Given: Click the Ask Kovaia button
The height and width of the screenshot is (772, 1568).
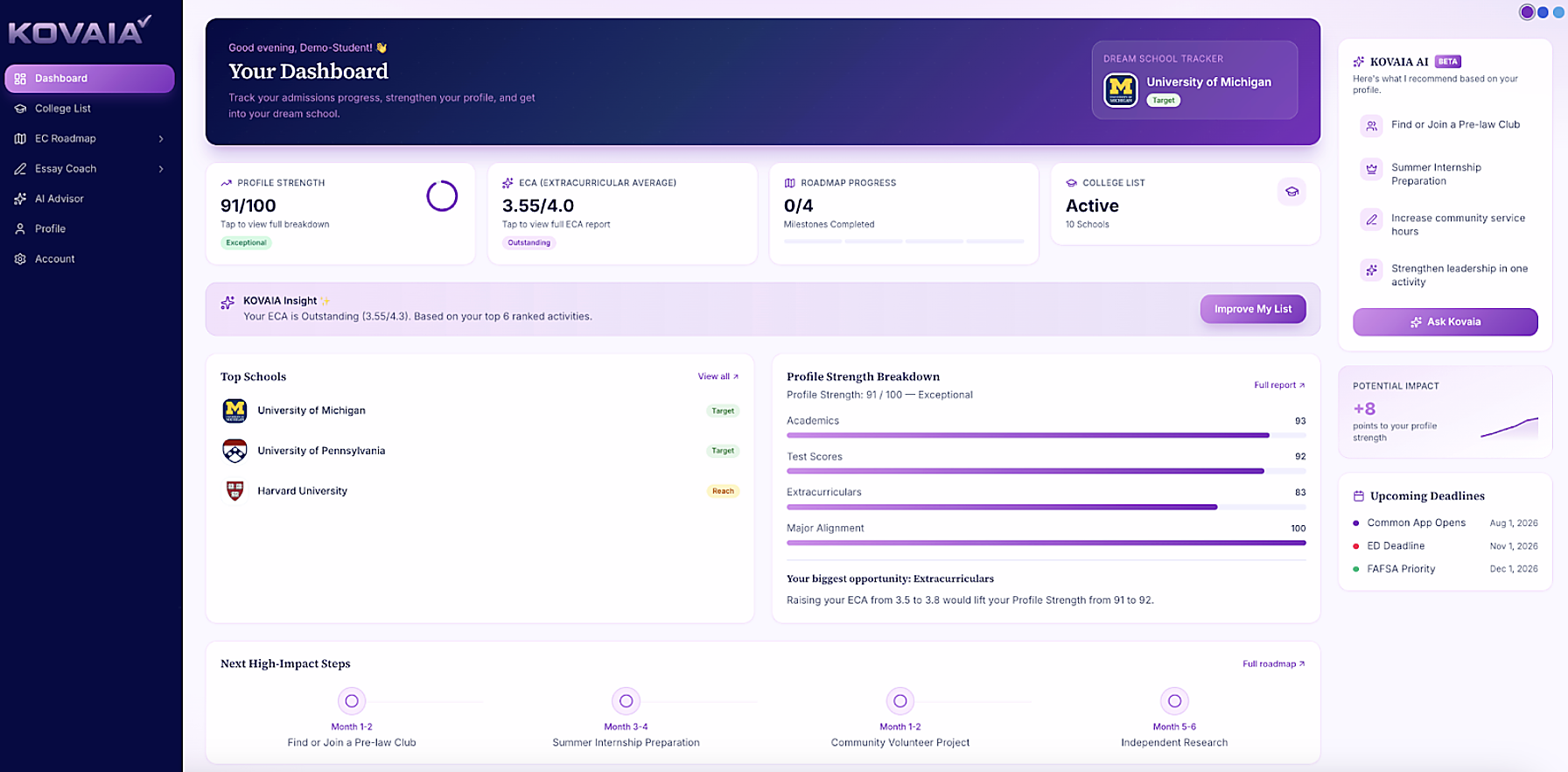Looking at the screenshot, I should click(1445, 322).
